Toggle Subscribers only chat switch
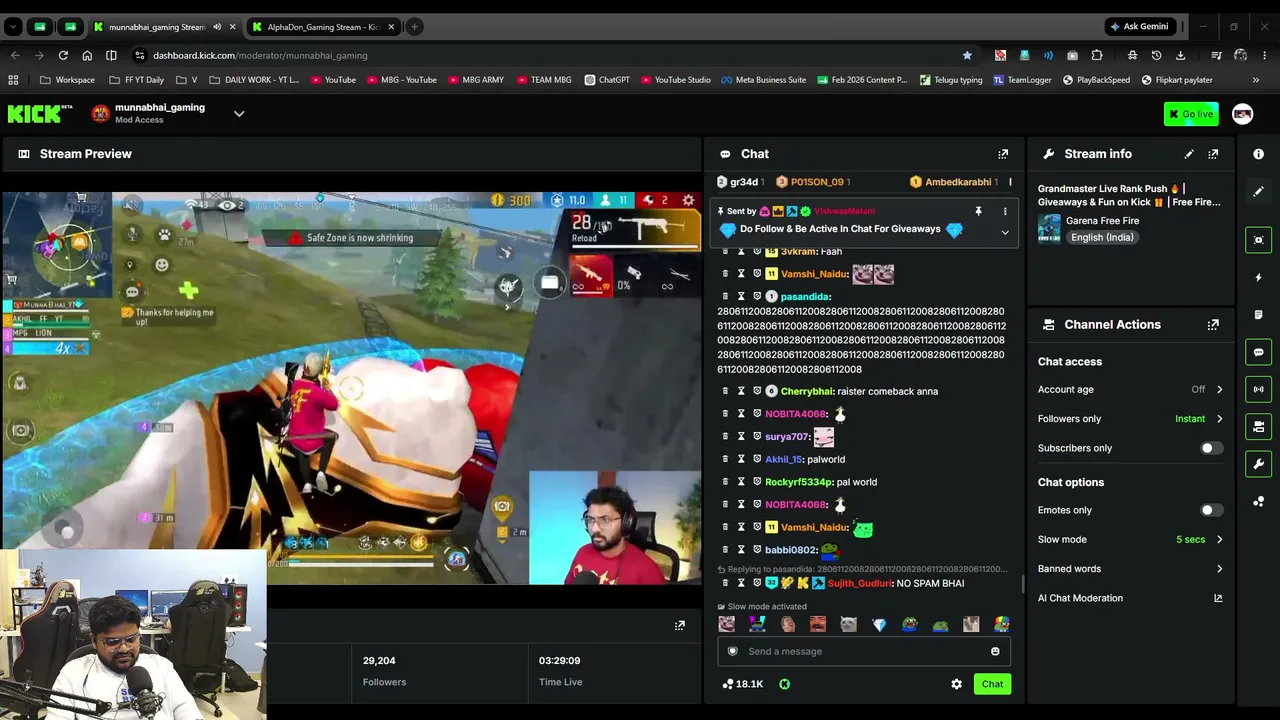Screen dimensions: 1280x720 click(x=1210, y=448)
